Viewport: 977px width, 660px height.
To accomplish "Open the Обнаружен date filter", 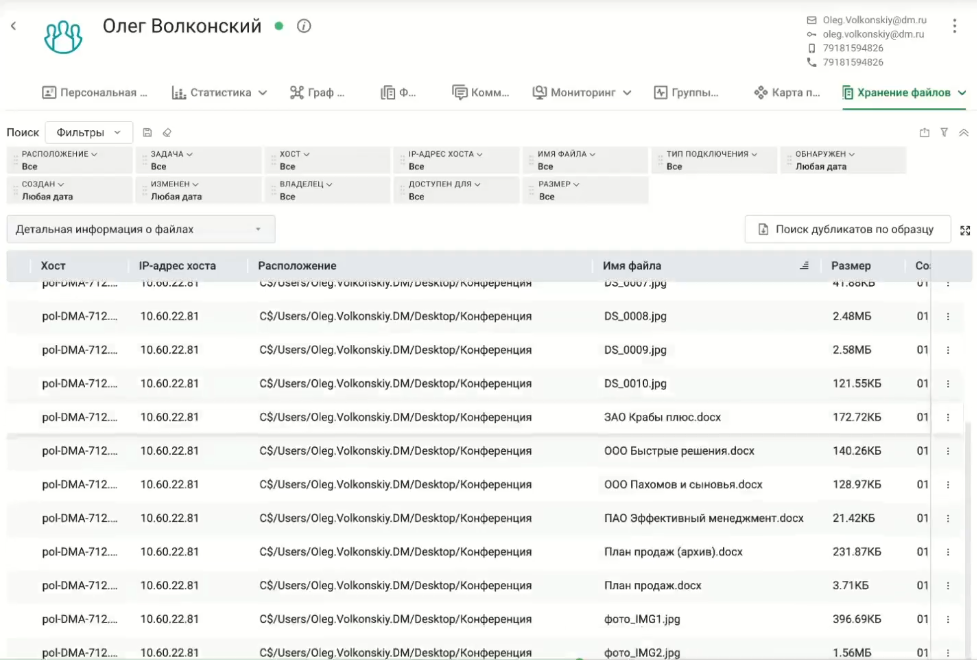I will 844,160.
